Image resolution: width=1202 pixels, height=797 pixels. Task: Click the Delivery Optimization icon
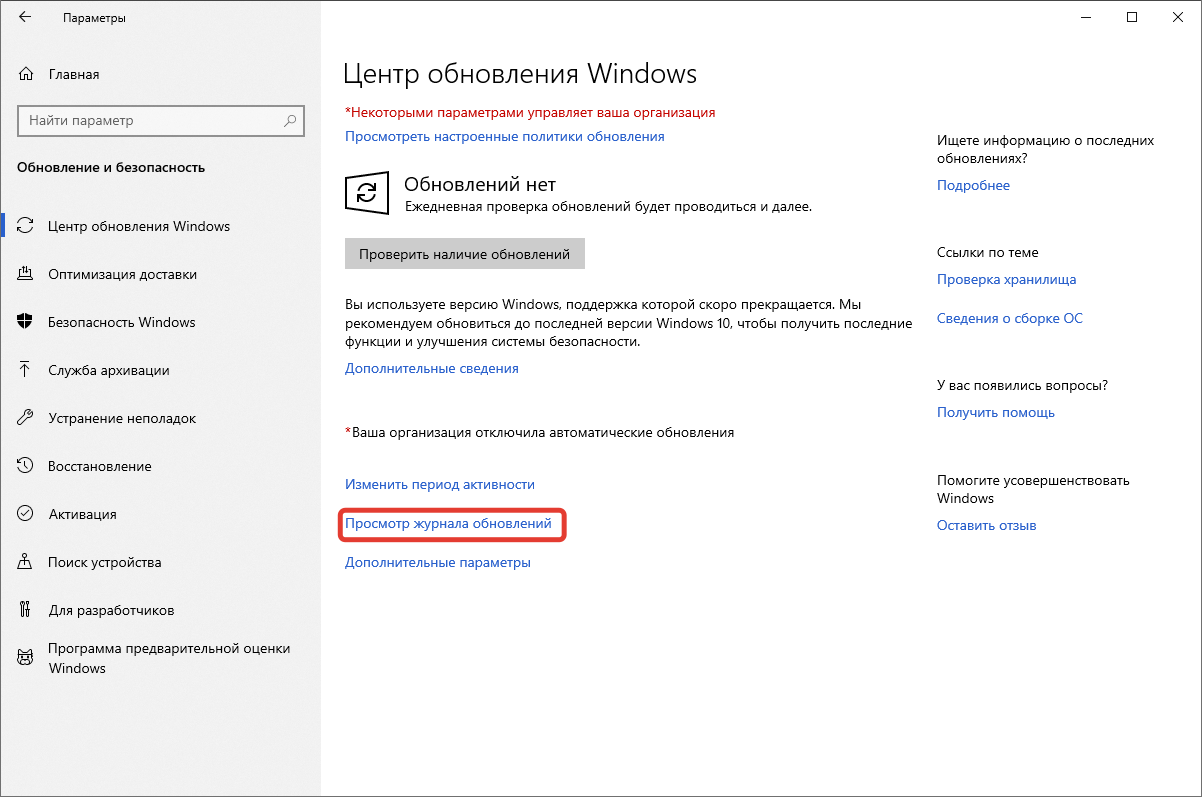point(26,274)
